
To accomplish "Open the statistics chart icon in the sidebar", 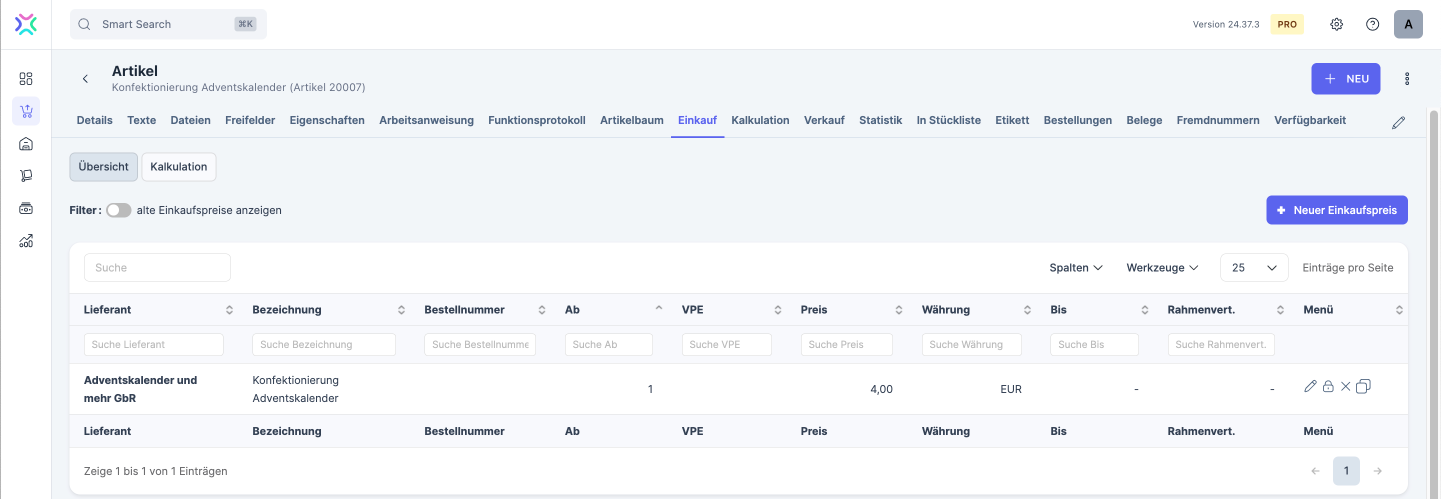I will (26, 241).
